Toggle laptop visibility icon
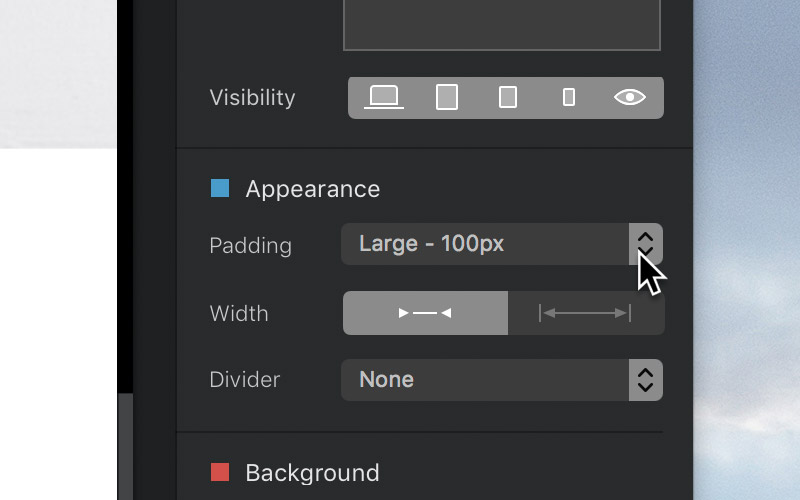The height and width of the screenshot is (500, 800). tap(384, 97)
